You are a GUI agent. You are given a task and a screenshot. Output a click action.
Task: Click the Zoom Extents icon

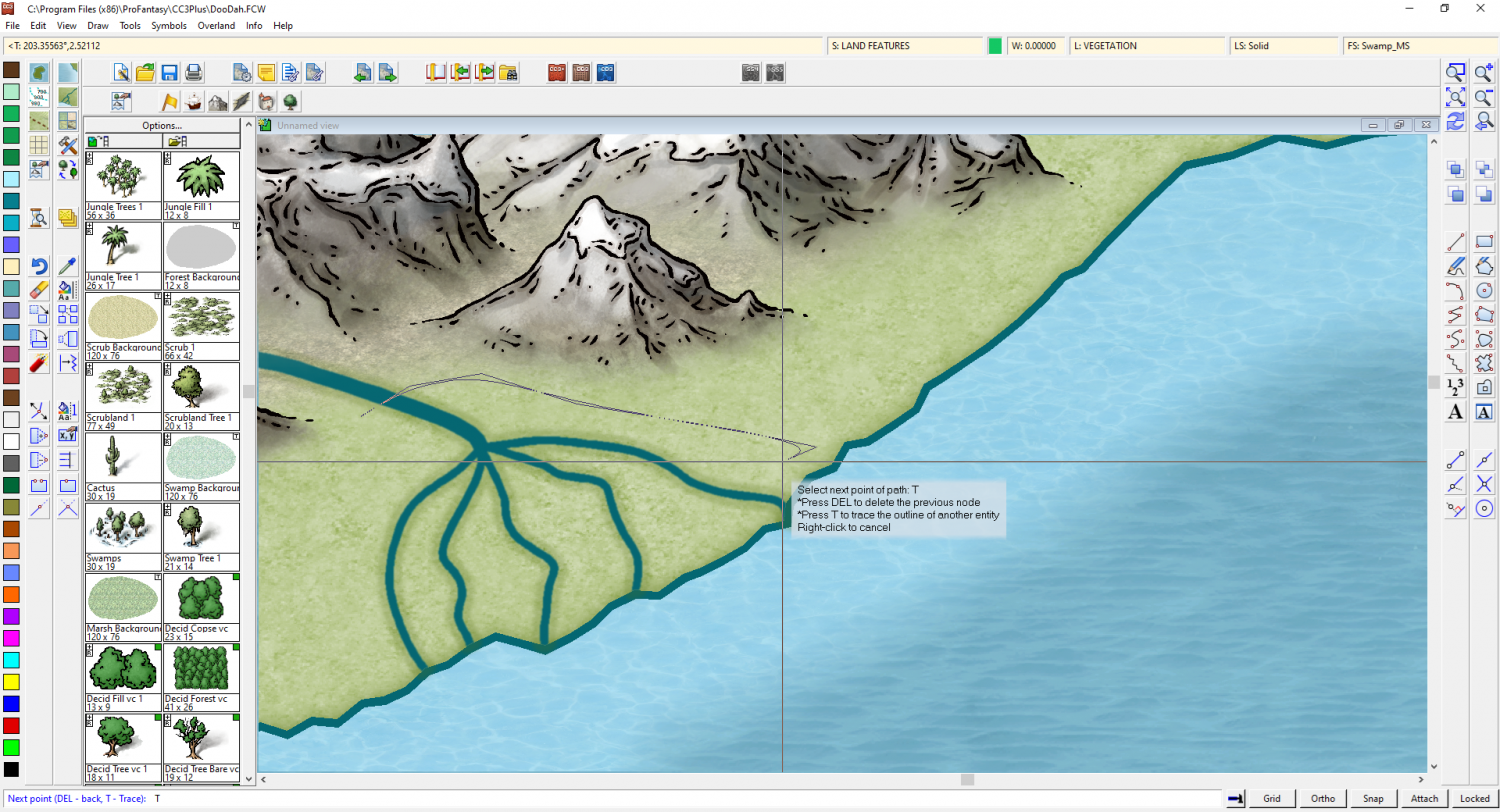[1456, 97]
